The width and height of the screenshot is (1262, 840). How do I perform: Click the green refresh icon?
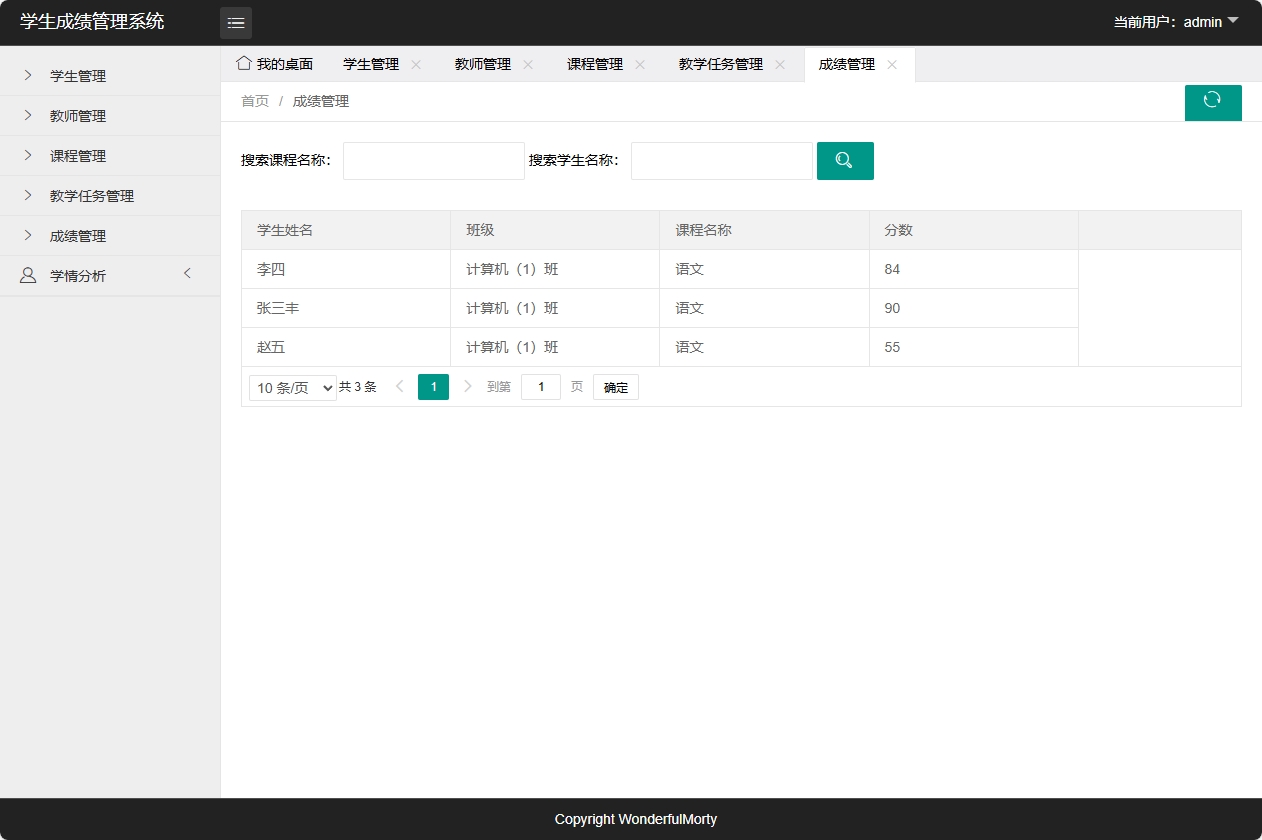point(1213,102)
